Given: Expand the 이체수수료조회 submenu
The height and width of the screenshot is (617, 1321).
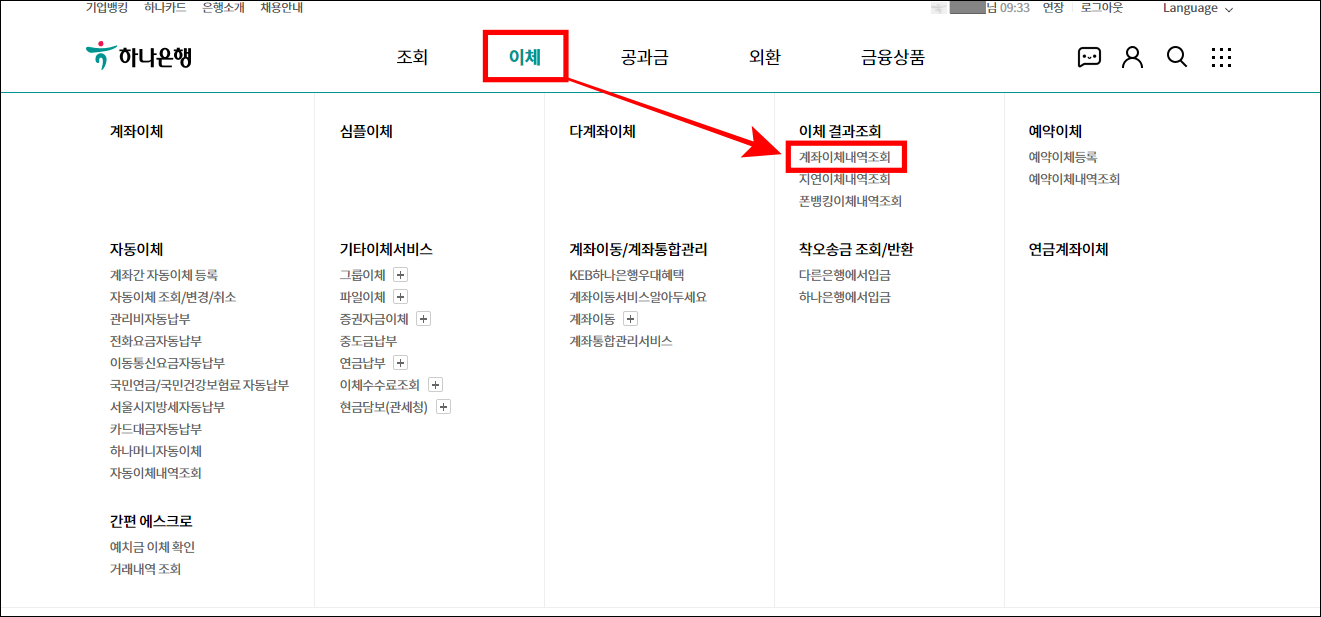Looking at the screenshot, I should coord(436,384).
